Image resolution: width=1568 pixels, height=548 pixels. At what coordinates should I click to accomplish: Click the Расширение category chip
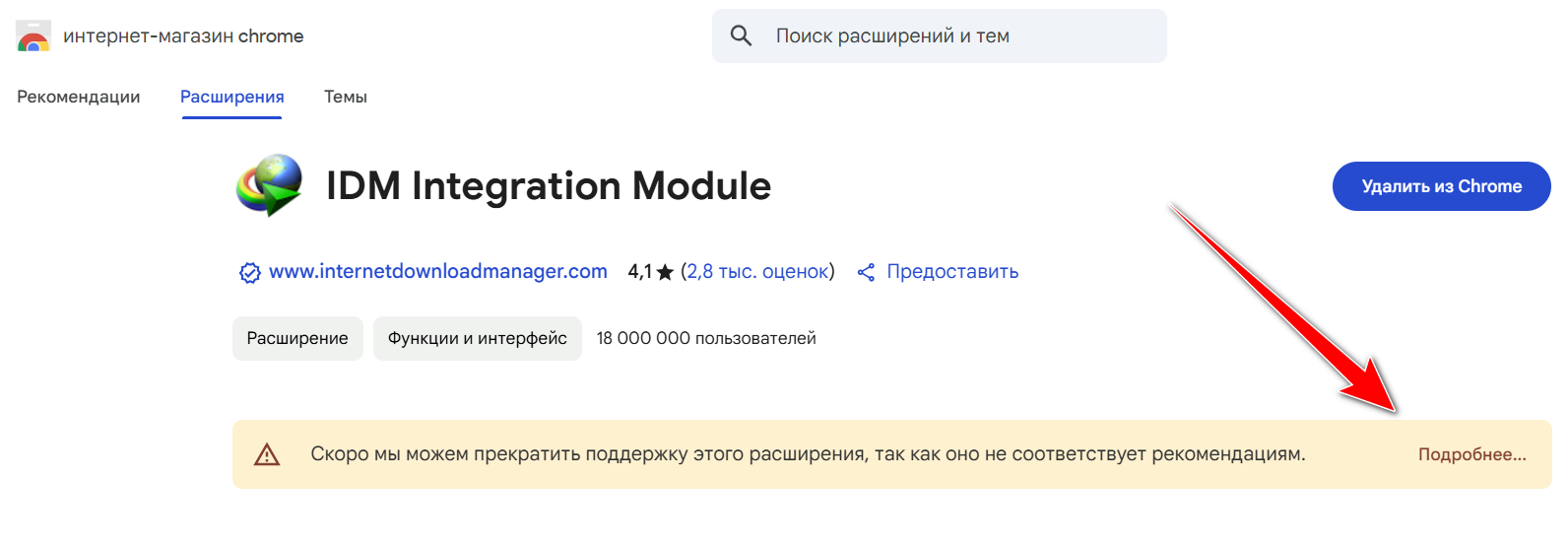click(297, 338)
